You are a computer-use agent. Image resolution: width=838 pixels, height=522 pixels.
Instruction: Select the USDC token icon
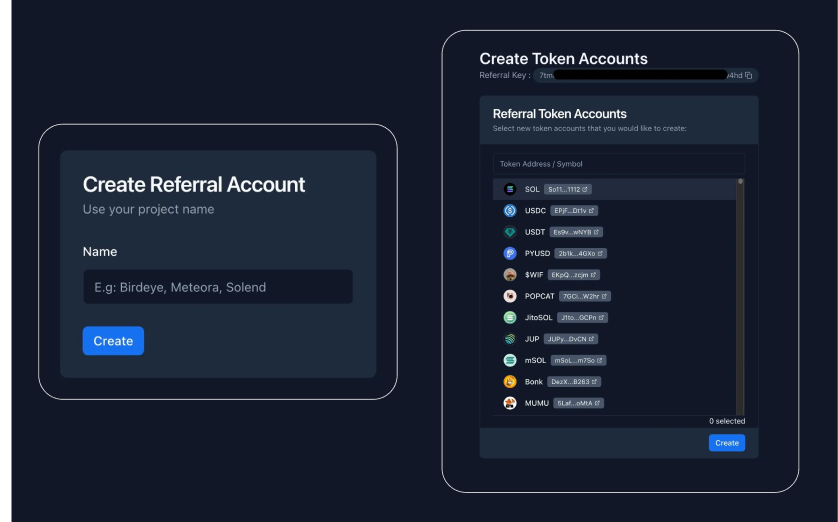[x=509, y=211]
